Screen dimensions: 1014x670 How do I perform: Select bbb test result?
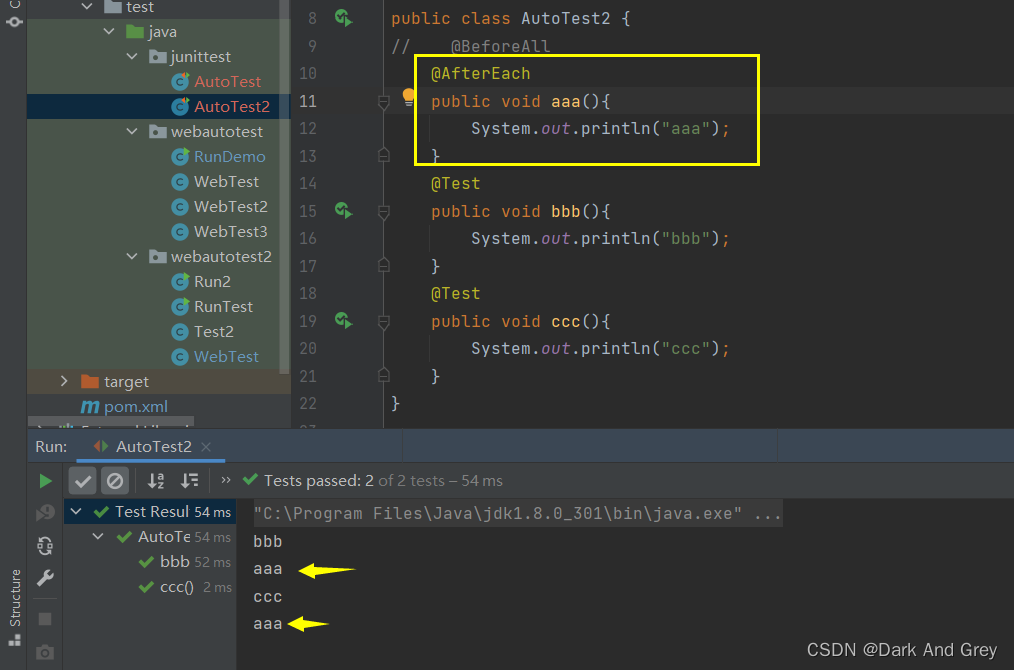point(175,561)
